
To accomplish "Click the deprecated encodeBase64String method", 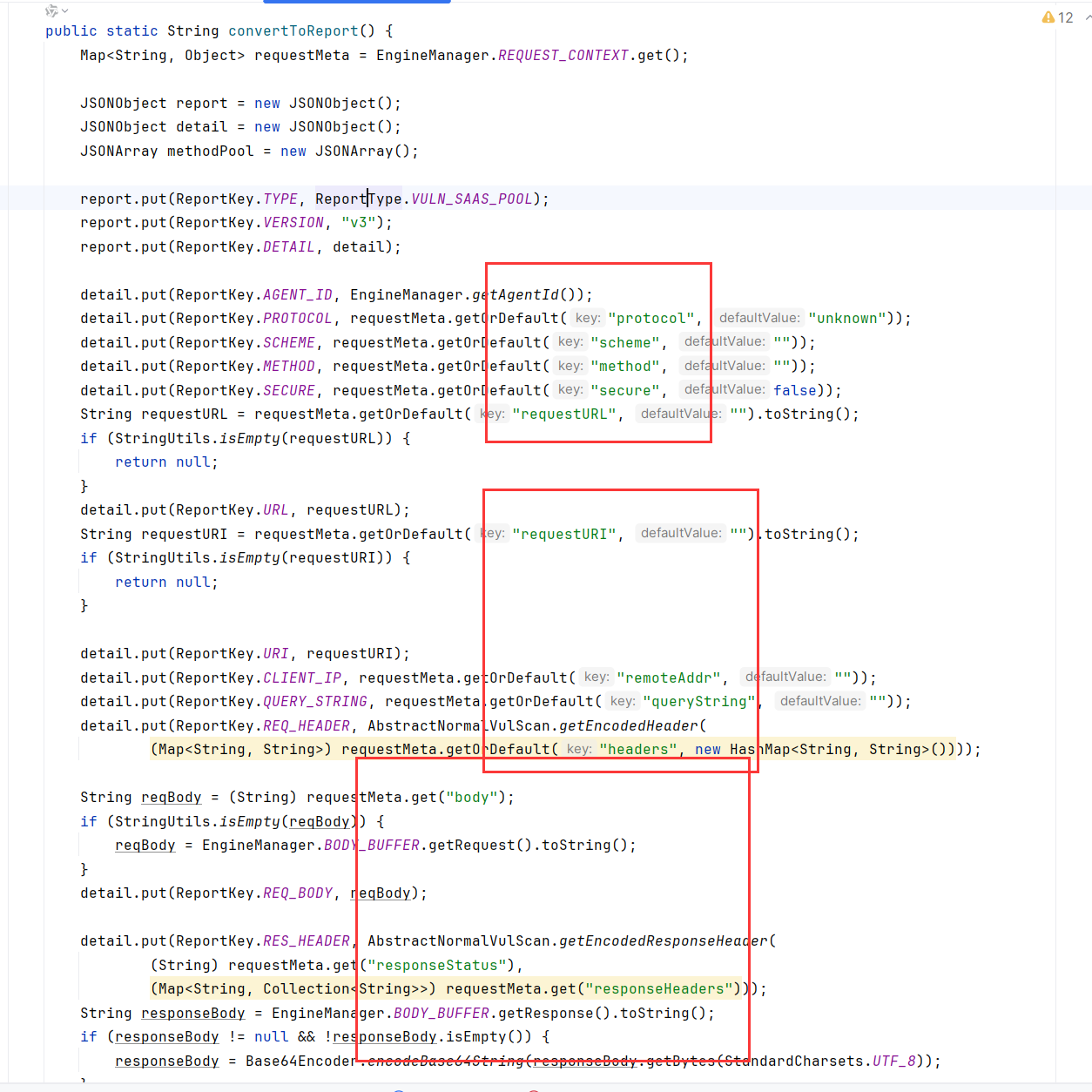I will tap(445, 1062).
